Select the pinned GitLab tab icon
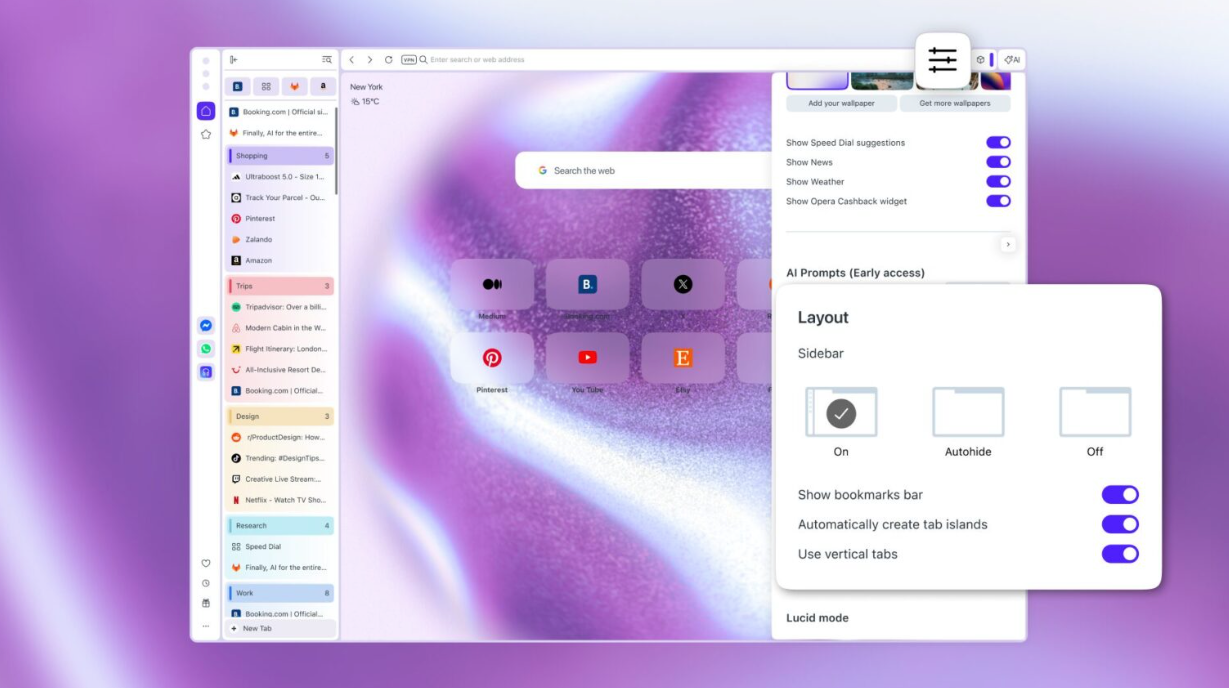 [x=294, y=87]
